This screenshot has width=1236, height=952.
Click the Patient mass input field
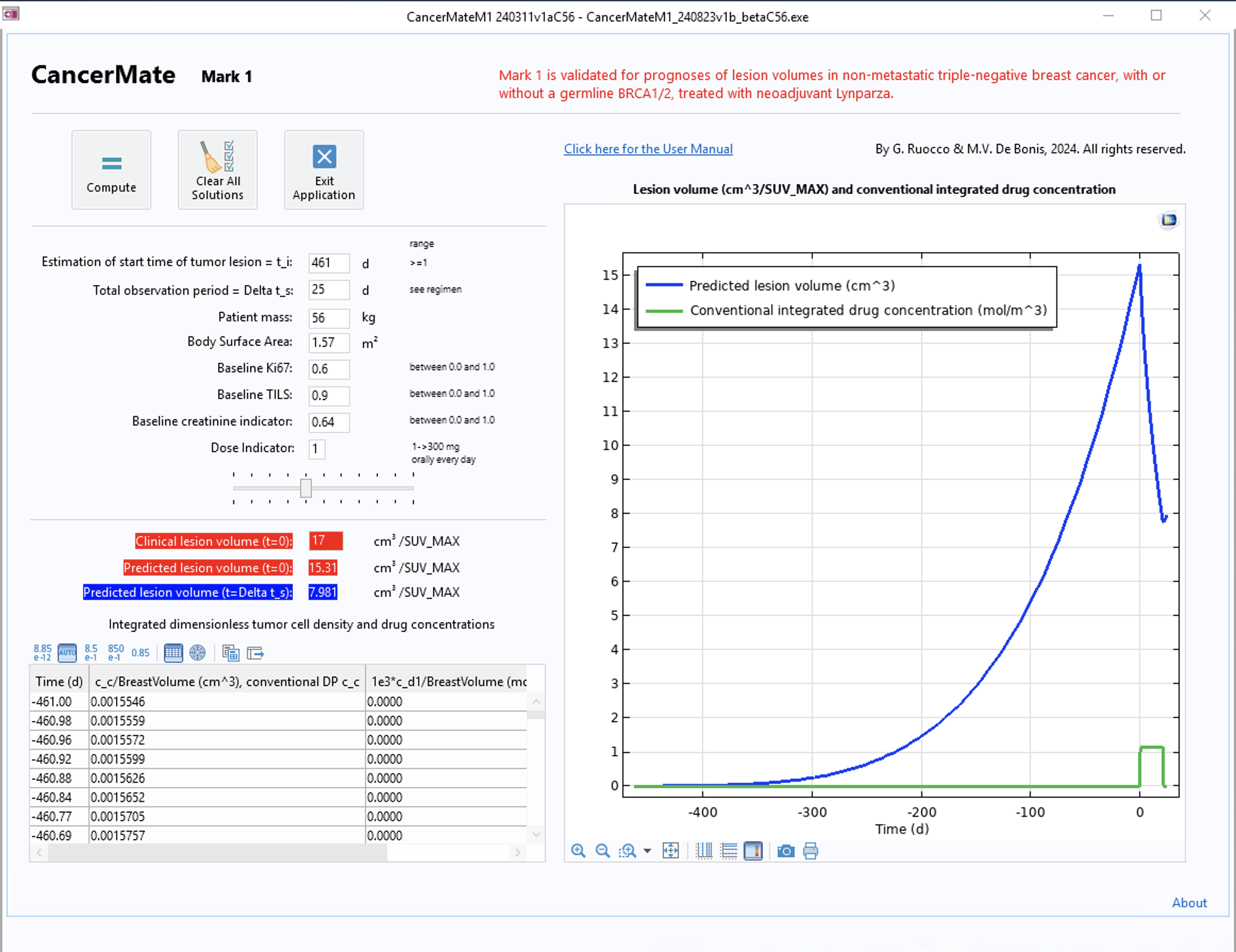tap(329, 318)
